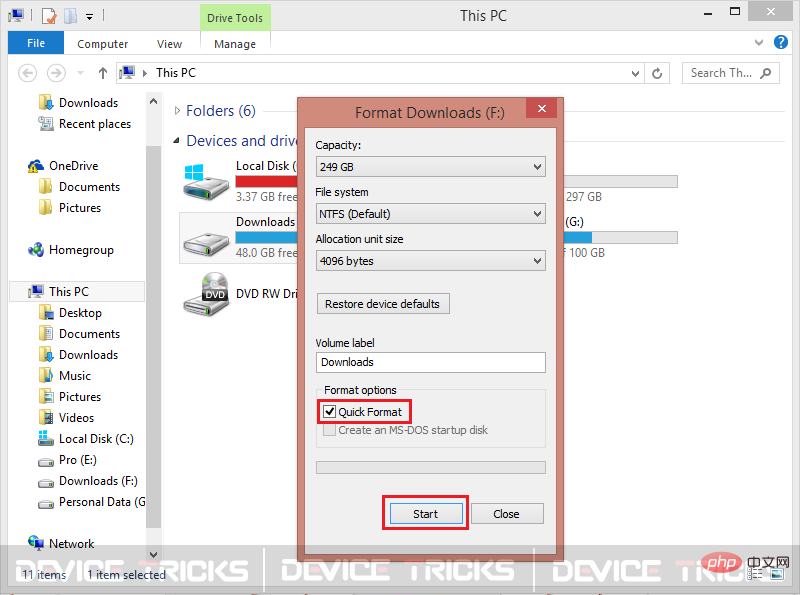Click Start to begin formatting

coord(426,514)
